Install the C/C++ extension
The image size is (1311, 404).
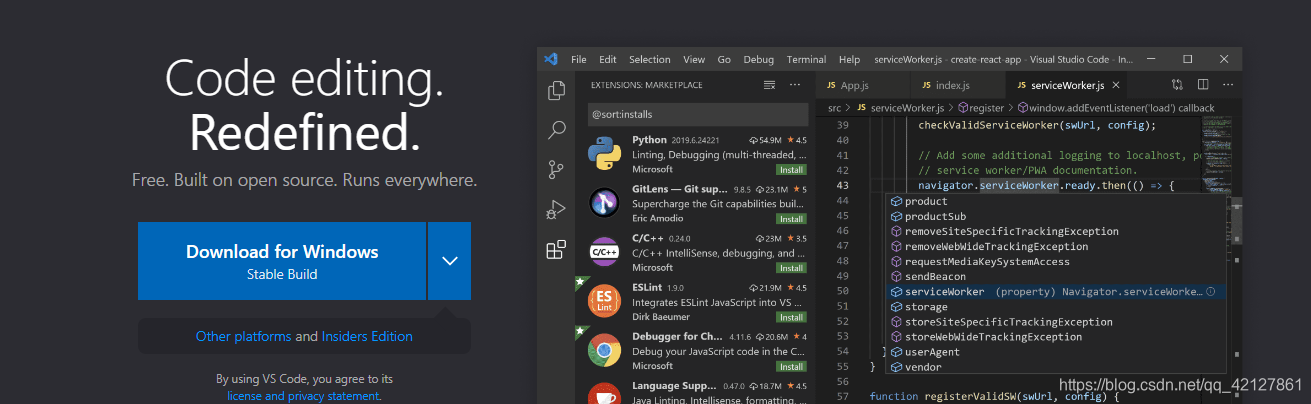pyautogui.click(x=791, y=268)
